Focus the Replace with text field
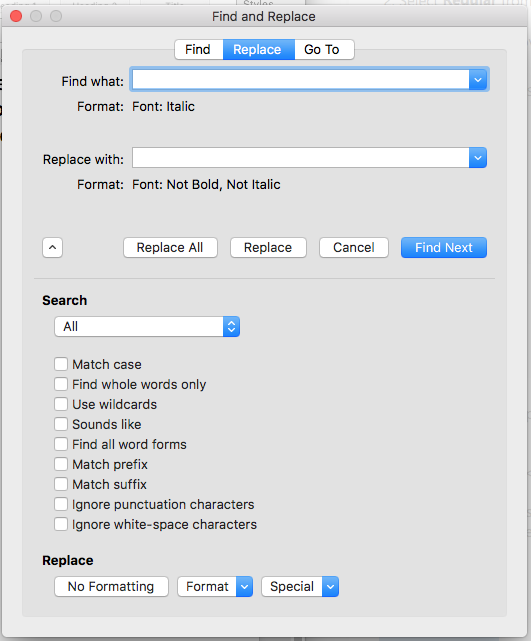 300,158
